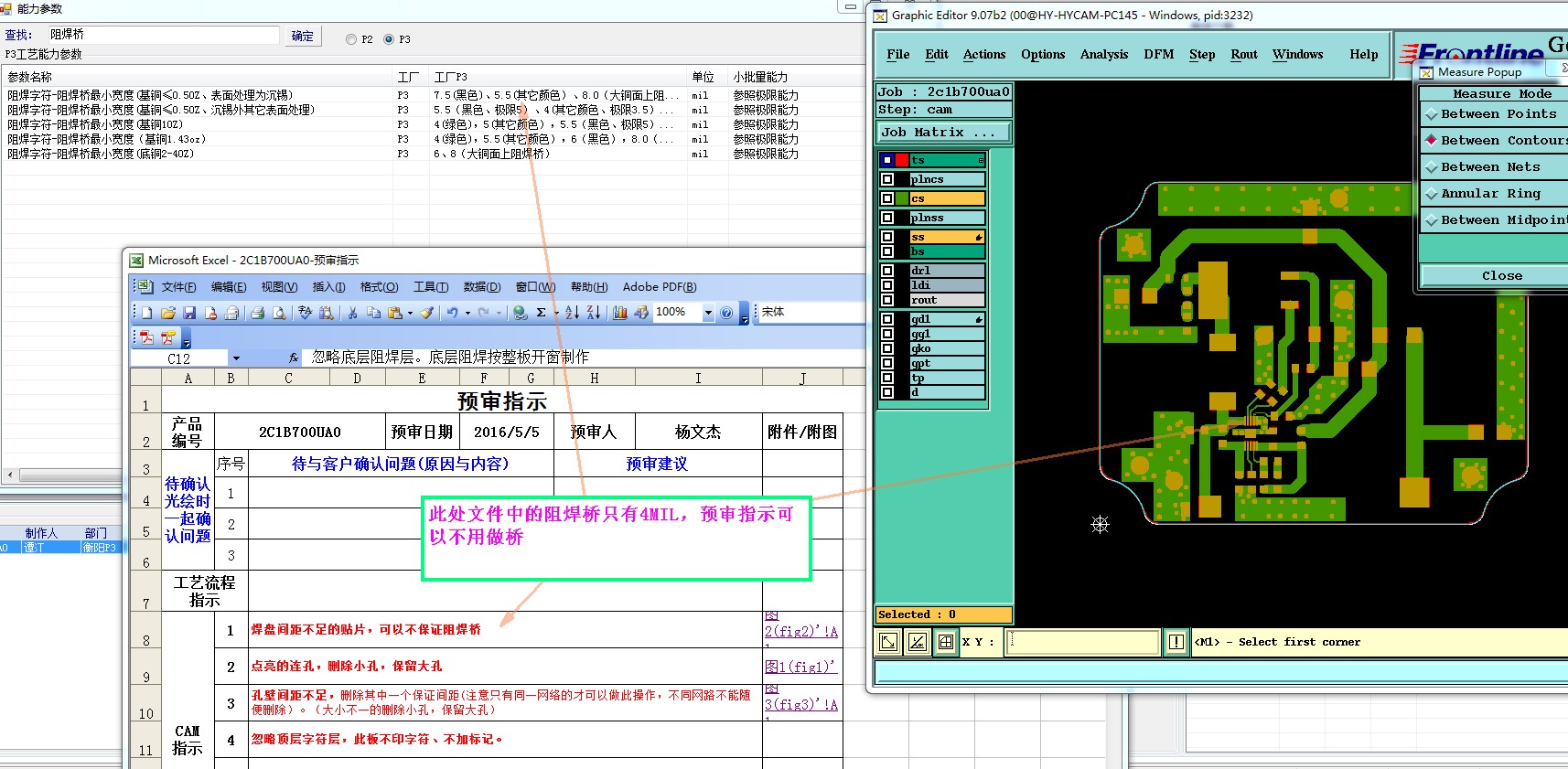Click the Undo arrow in Excel toolbar

click(452, 313)
